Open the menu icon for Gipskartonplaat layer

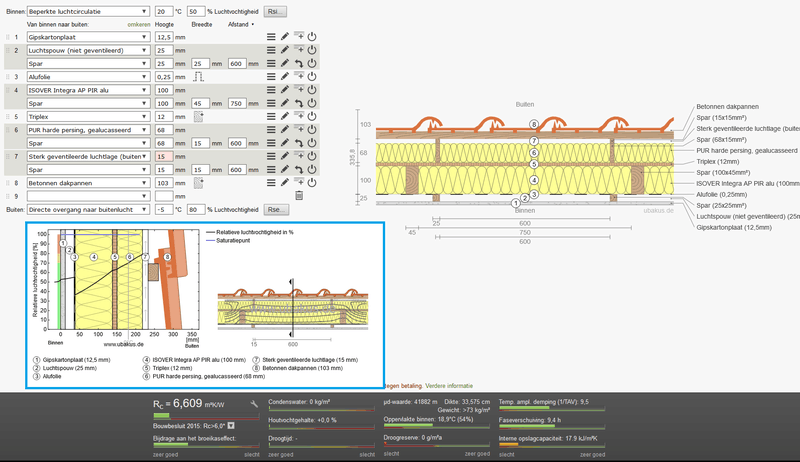coord(270,37)
